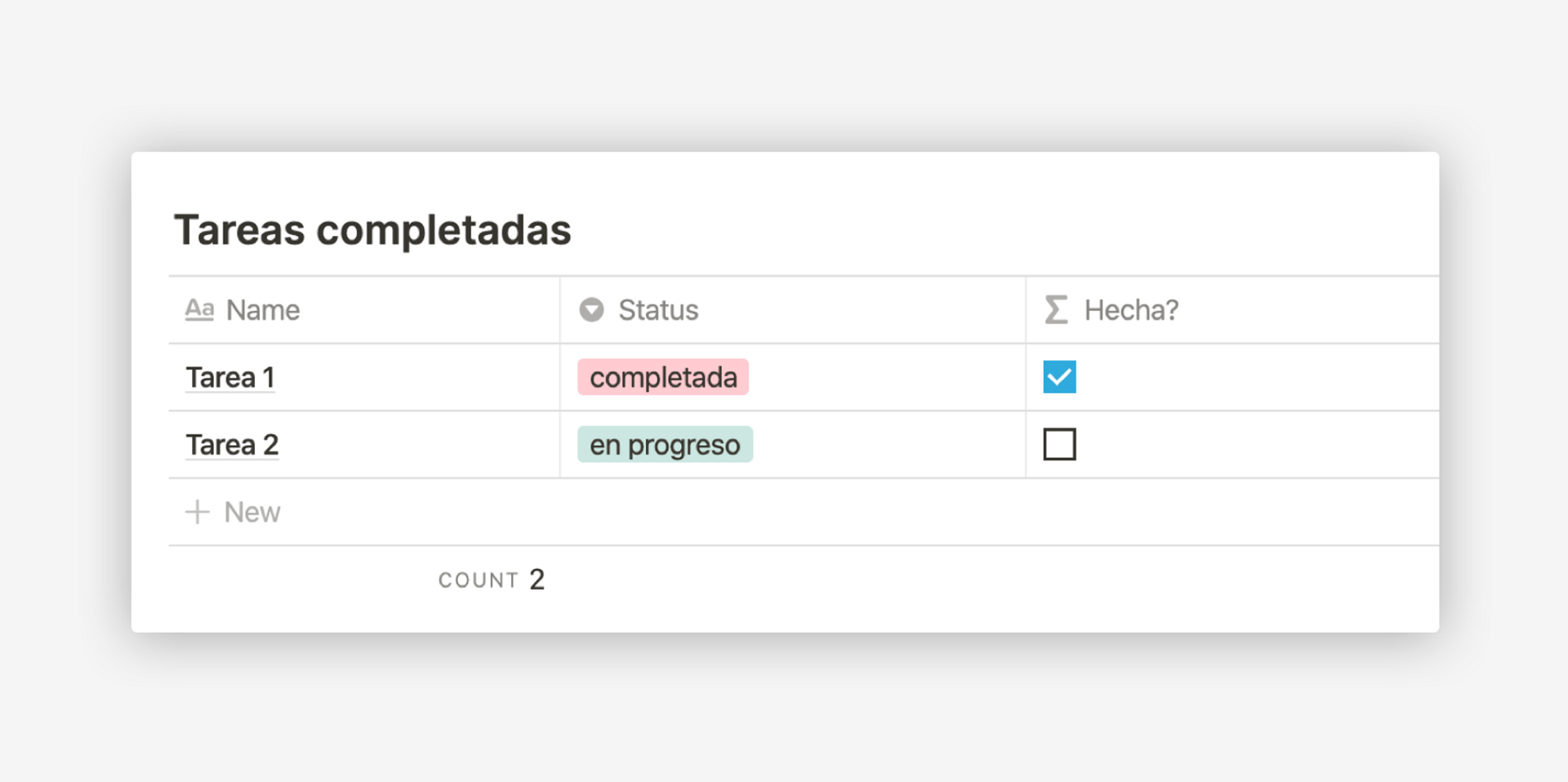
Task: Open the Name column header options
Action: pos(261,309)
